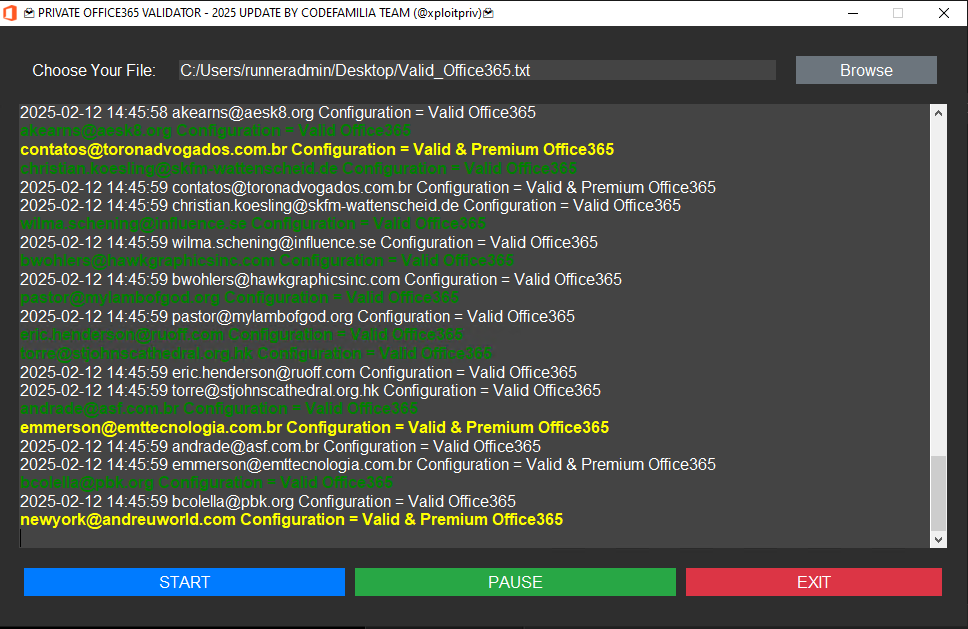Click the timestamped bwohlers@hawkgraphicsinc.com line
The image size is (968, 629).
pos(321,279)
